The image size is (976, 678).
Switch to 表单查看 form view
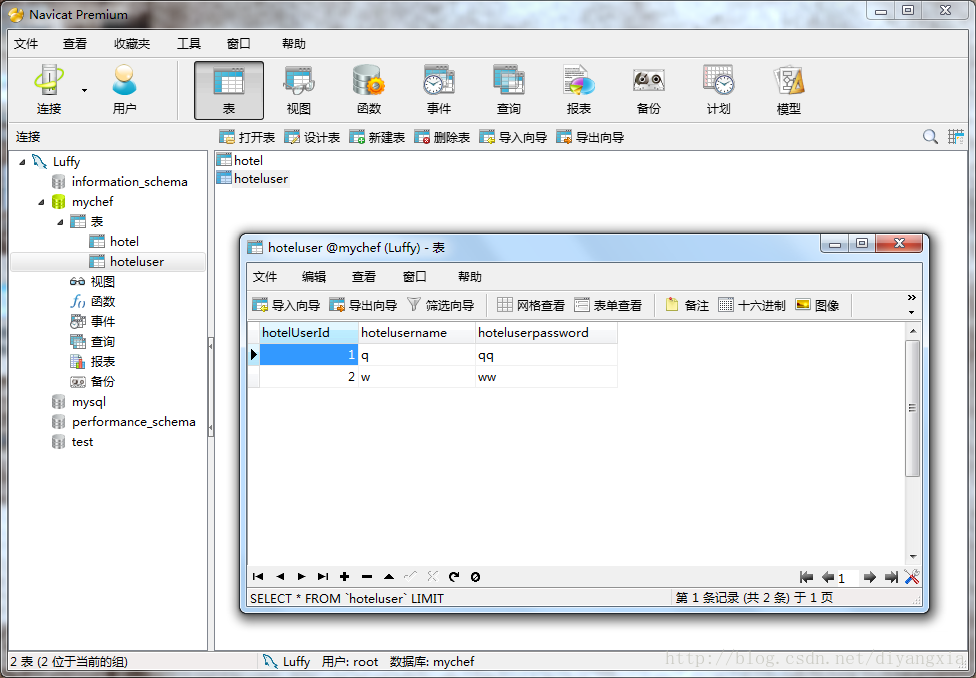(x=608, y=305)
